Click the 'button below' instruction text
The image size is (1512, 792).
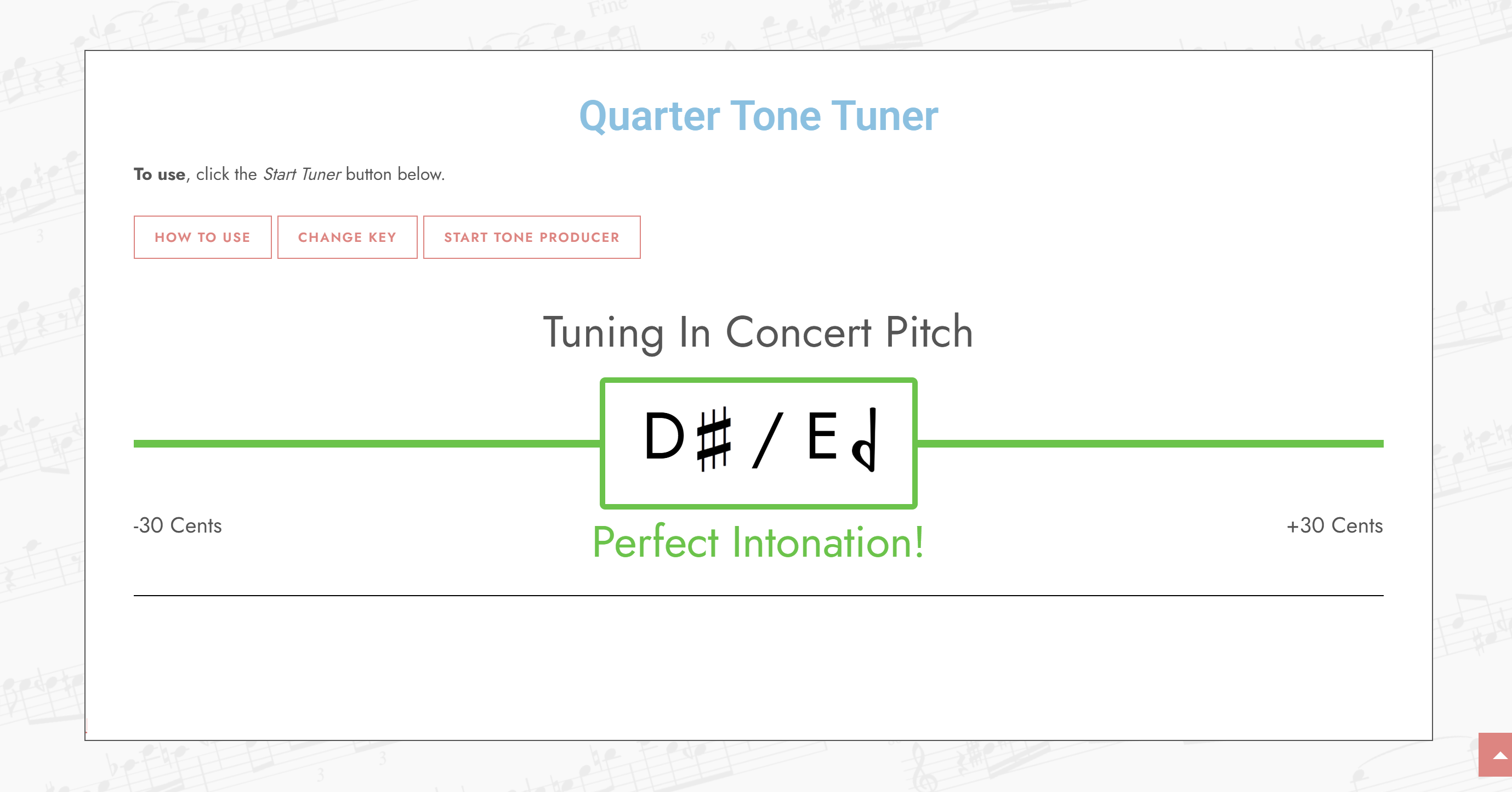tap(395, 174)
